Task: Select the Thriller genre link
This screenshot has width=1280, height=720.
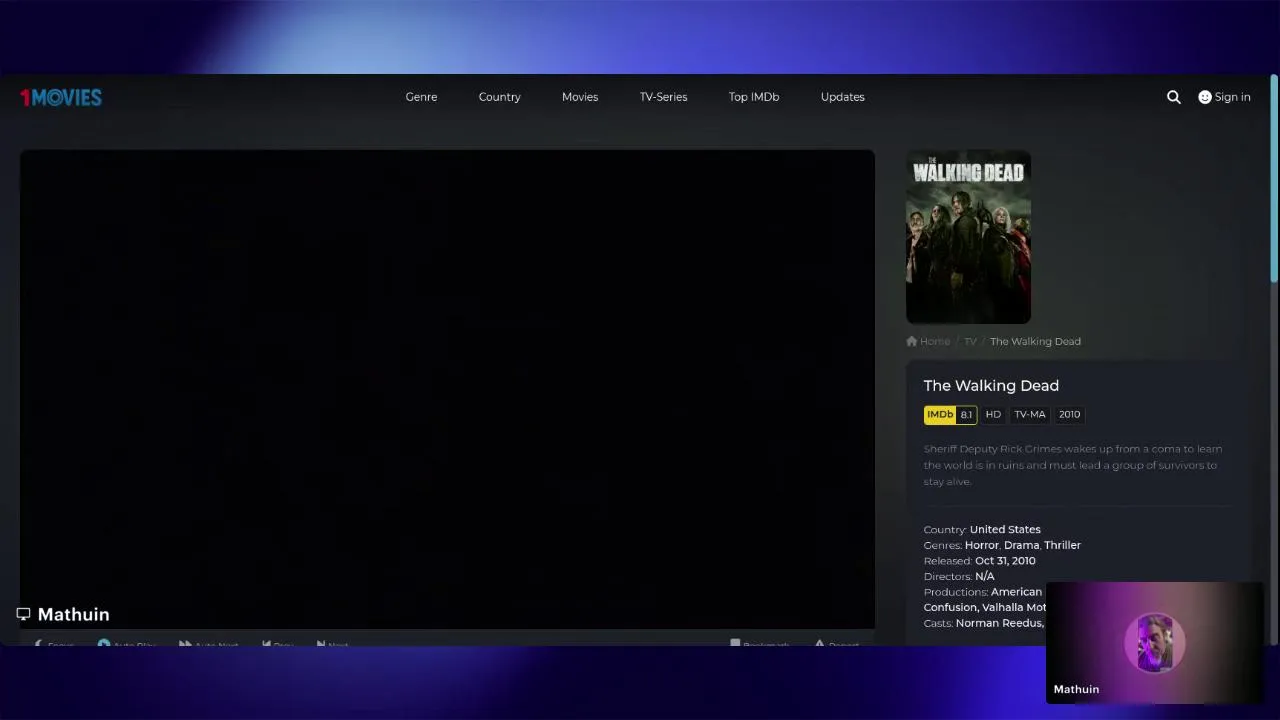Action: [x=1062, y=545]
